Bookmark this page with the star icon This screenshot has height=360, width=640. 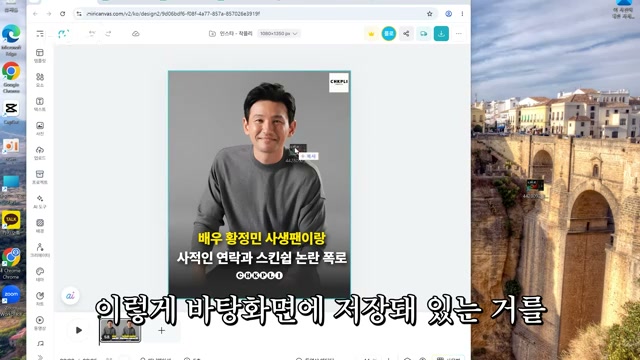429,14
